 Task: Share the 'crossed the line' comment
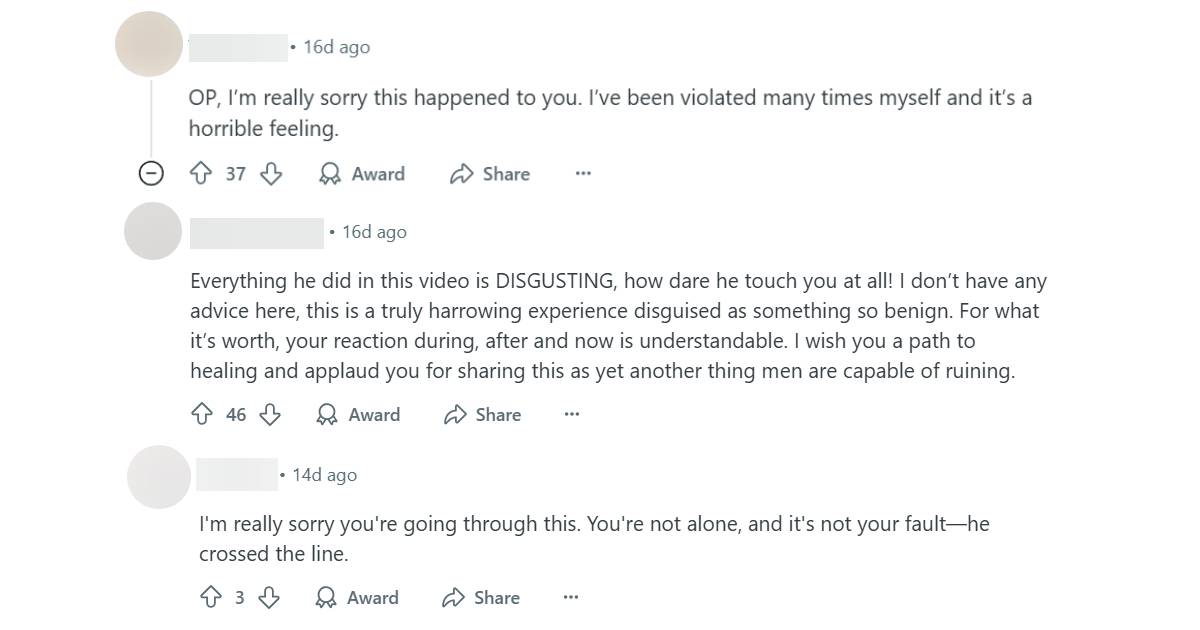coord(481,598)
